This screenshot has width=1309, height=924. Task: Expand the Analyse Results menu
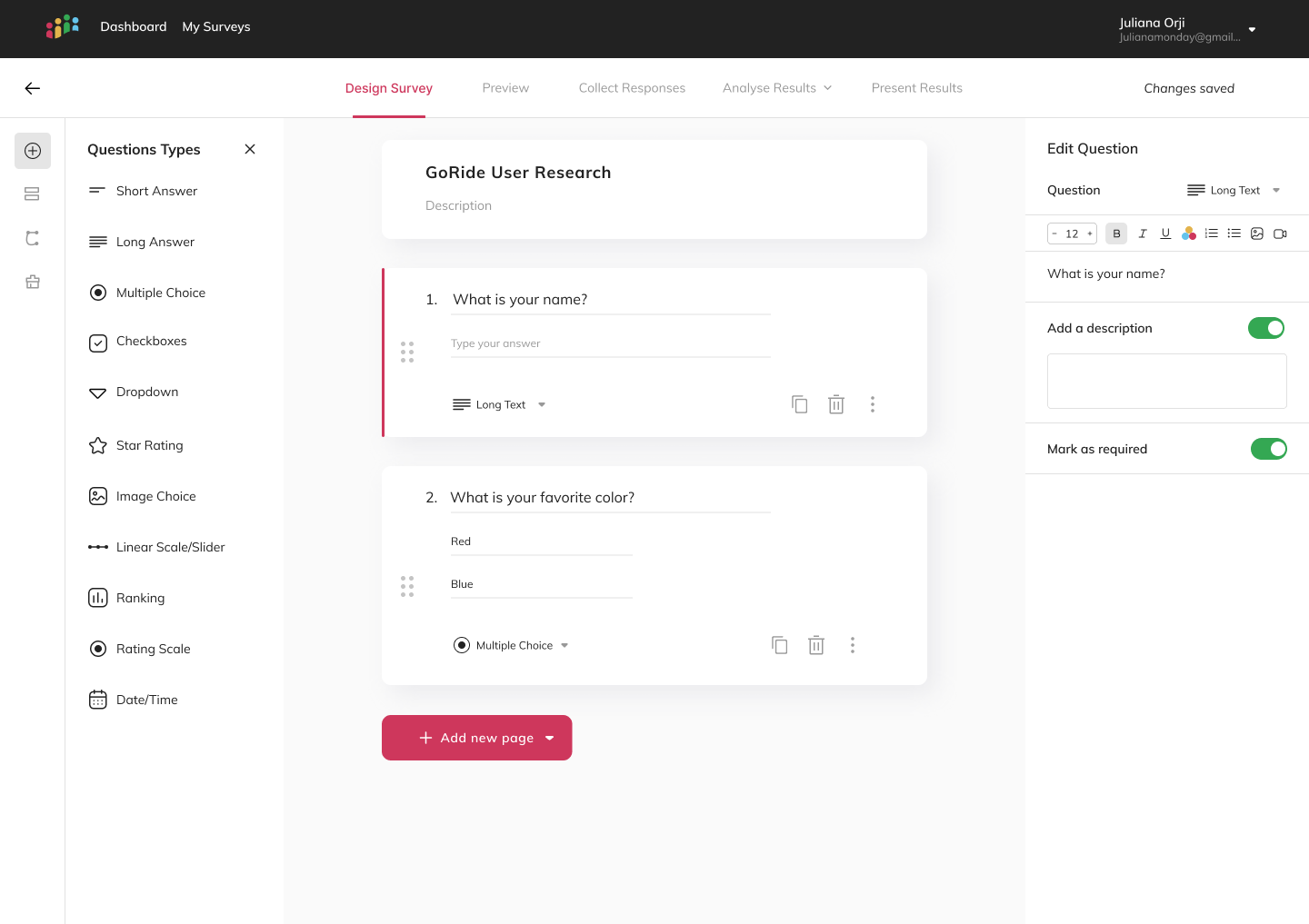(x=776, y=88)
